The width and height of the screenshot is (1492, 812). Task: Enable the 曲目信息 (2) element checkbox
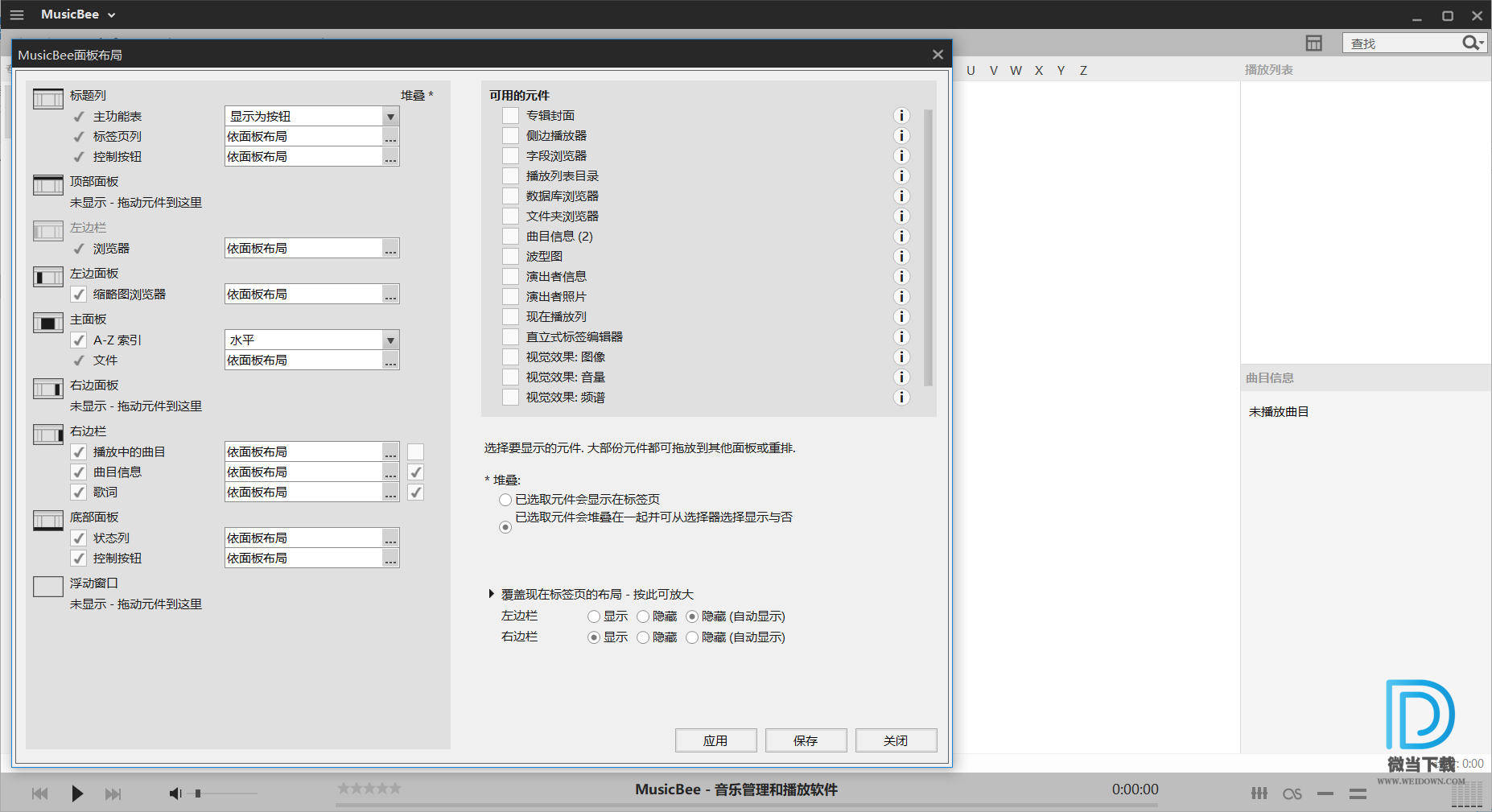[x=510, y=237]
